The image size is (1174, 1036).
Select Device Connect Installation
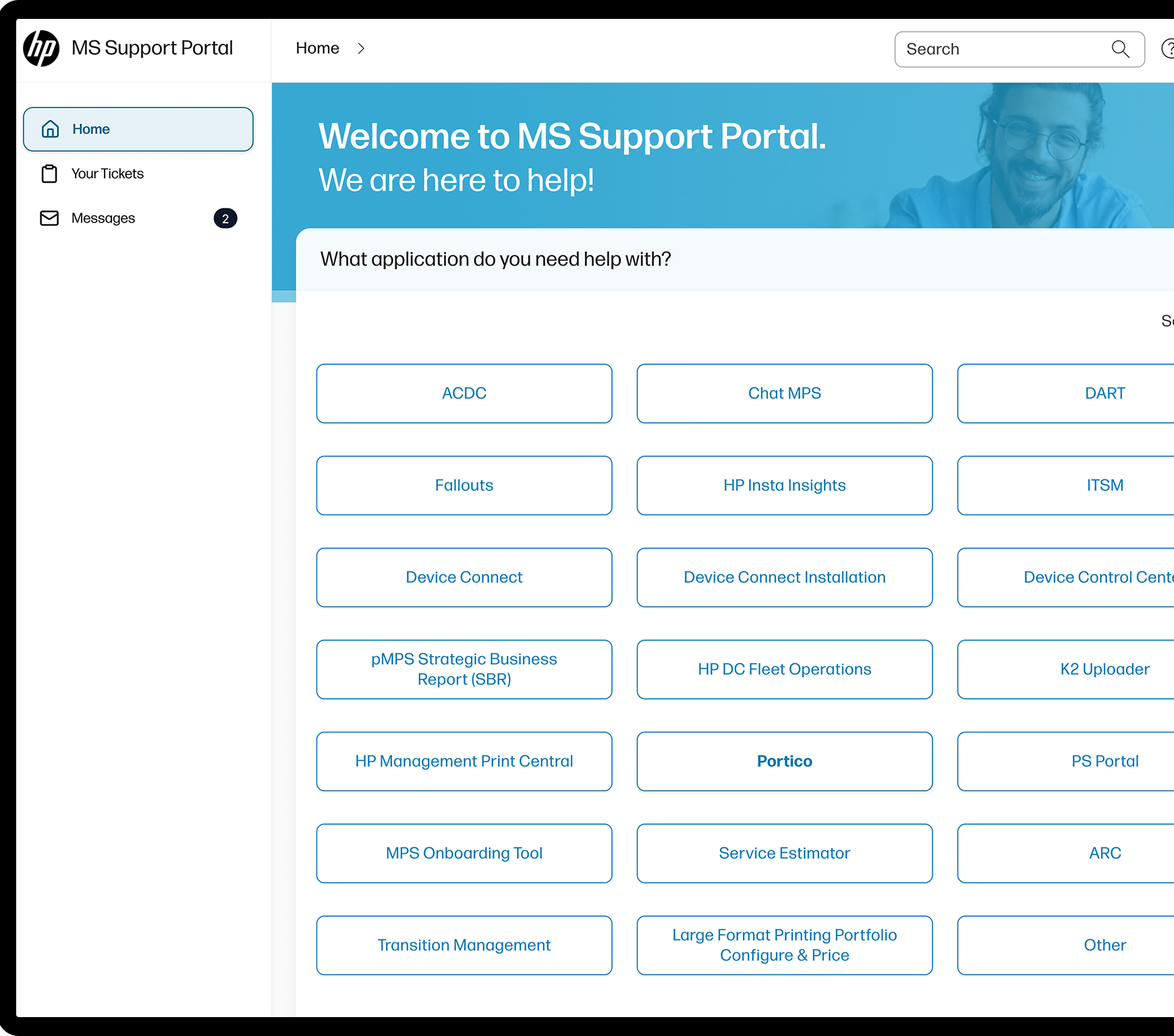pyautogui.click(x=784, y=577)
